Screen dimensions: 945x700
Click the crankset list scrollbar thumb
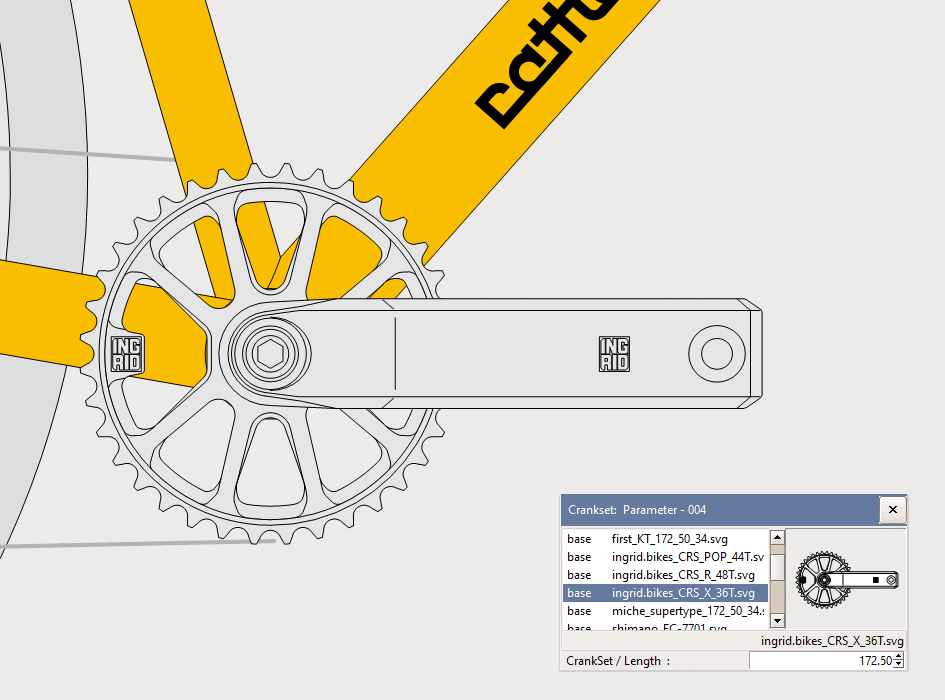(777, 567)
